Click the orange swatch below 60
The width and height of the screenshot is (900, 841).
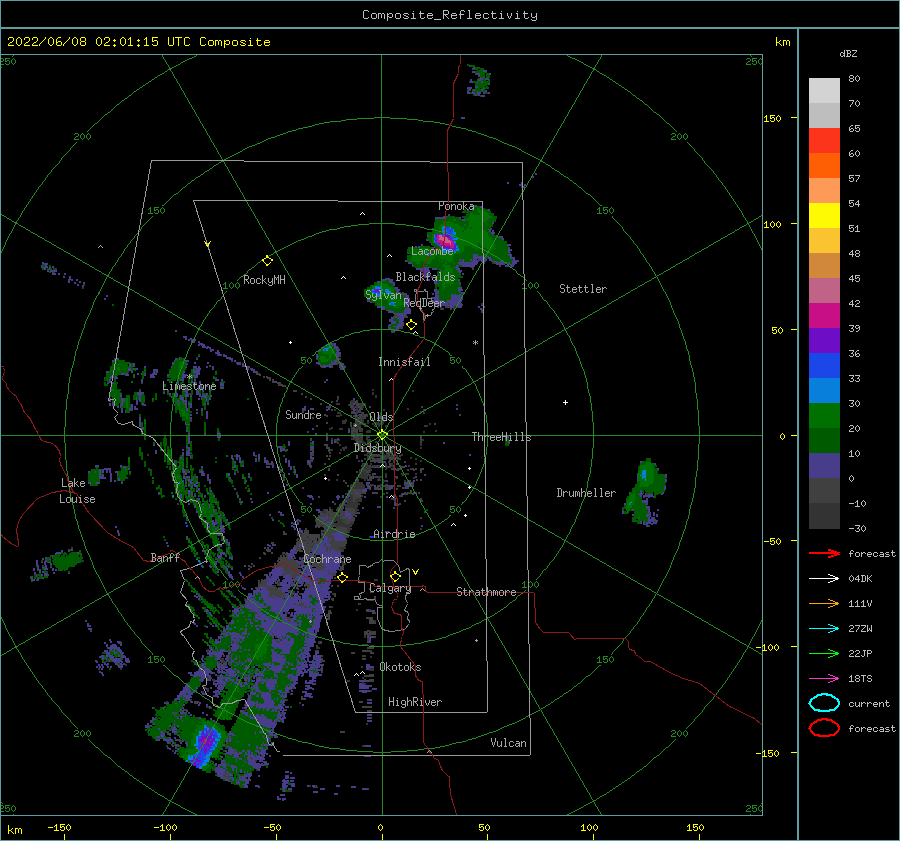pos(824,165)
